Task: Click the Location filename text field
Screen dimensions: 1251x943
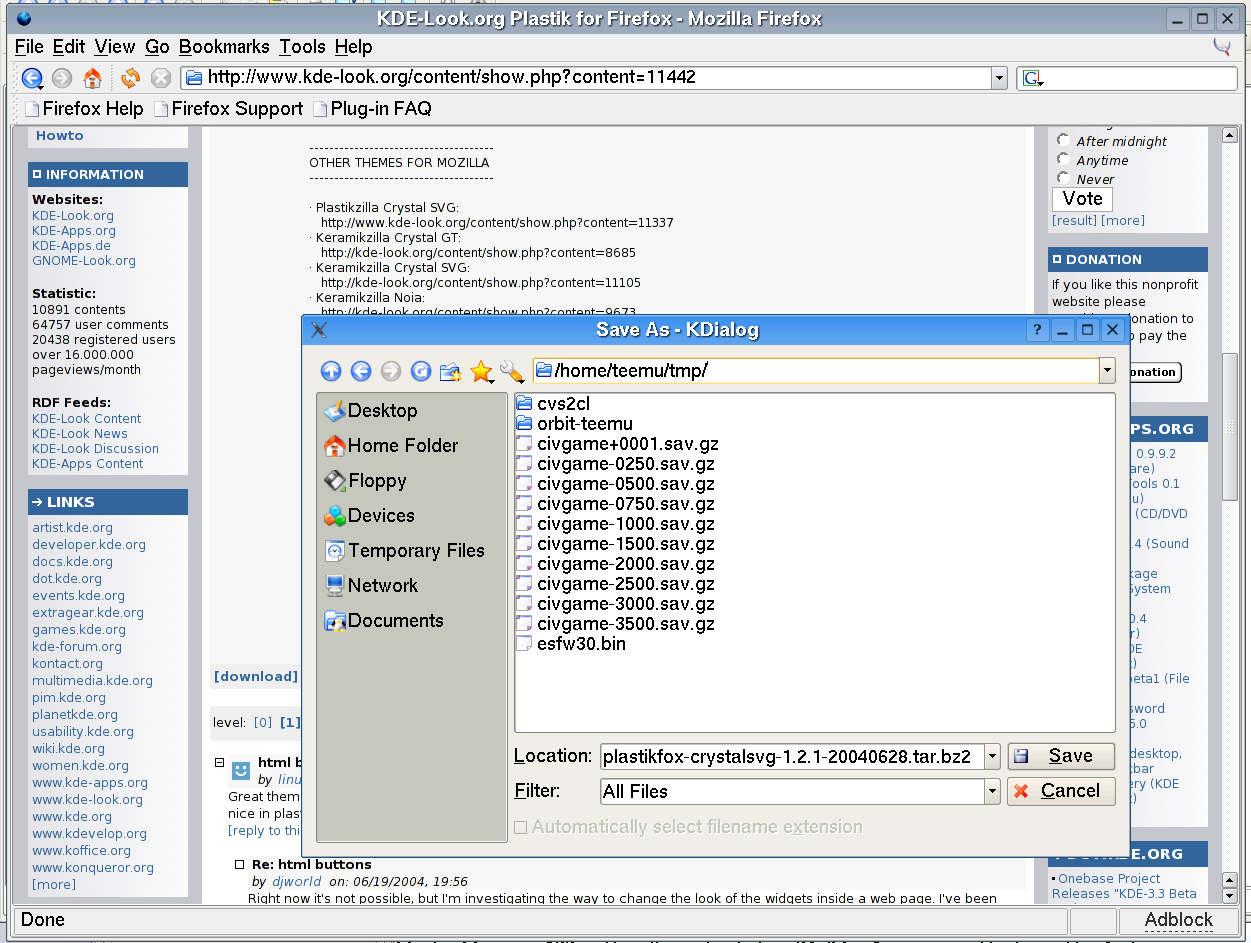Action: tap(792, 756)
